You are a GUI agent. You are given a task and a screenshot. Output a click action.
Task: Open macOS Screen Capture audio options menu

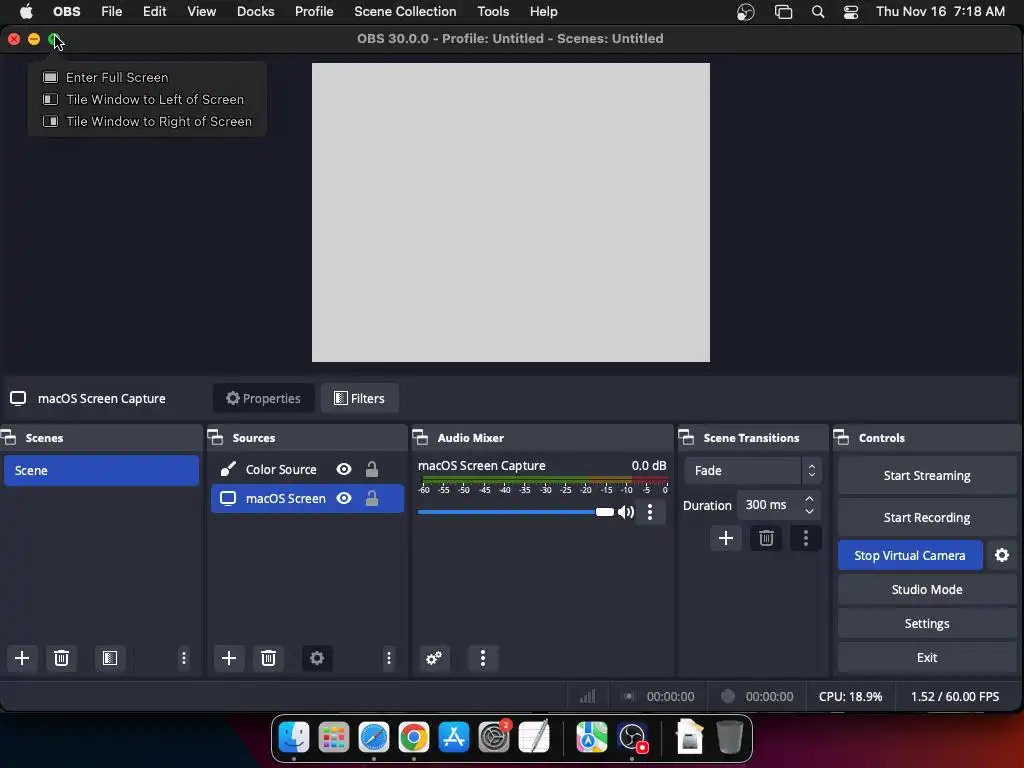pyautogui.click(x=650, y=512)
